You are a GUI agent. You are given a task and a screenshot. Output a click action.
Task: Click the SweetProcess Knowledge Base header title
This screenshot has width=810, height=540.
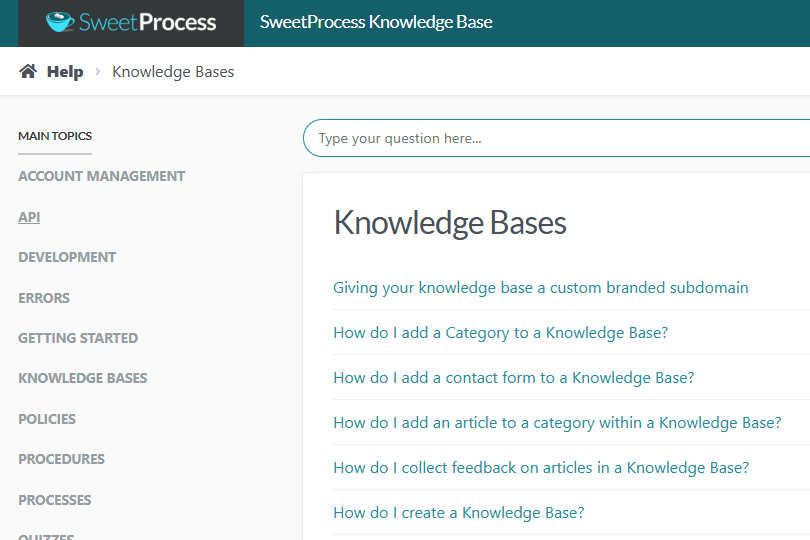pos(376,22)
